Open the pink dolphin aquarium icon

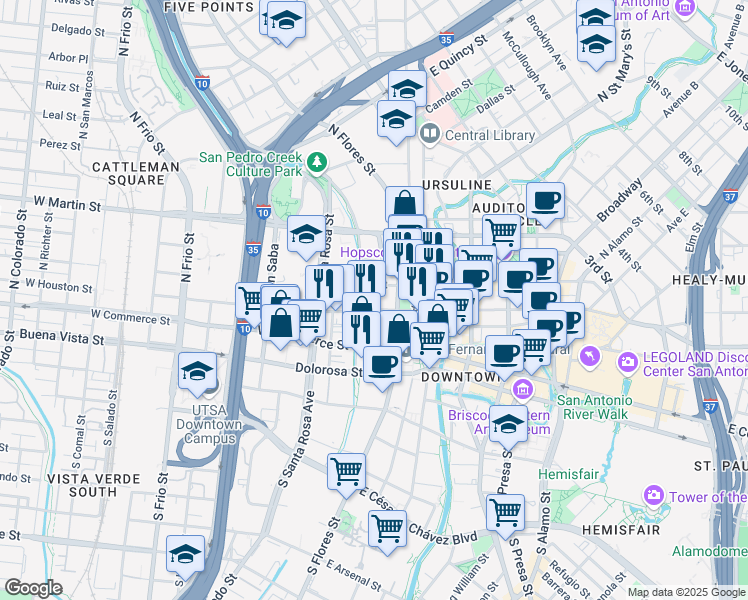click(x=590, y=357)
